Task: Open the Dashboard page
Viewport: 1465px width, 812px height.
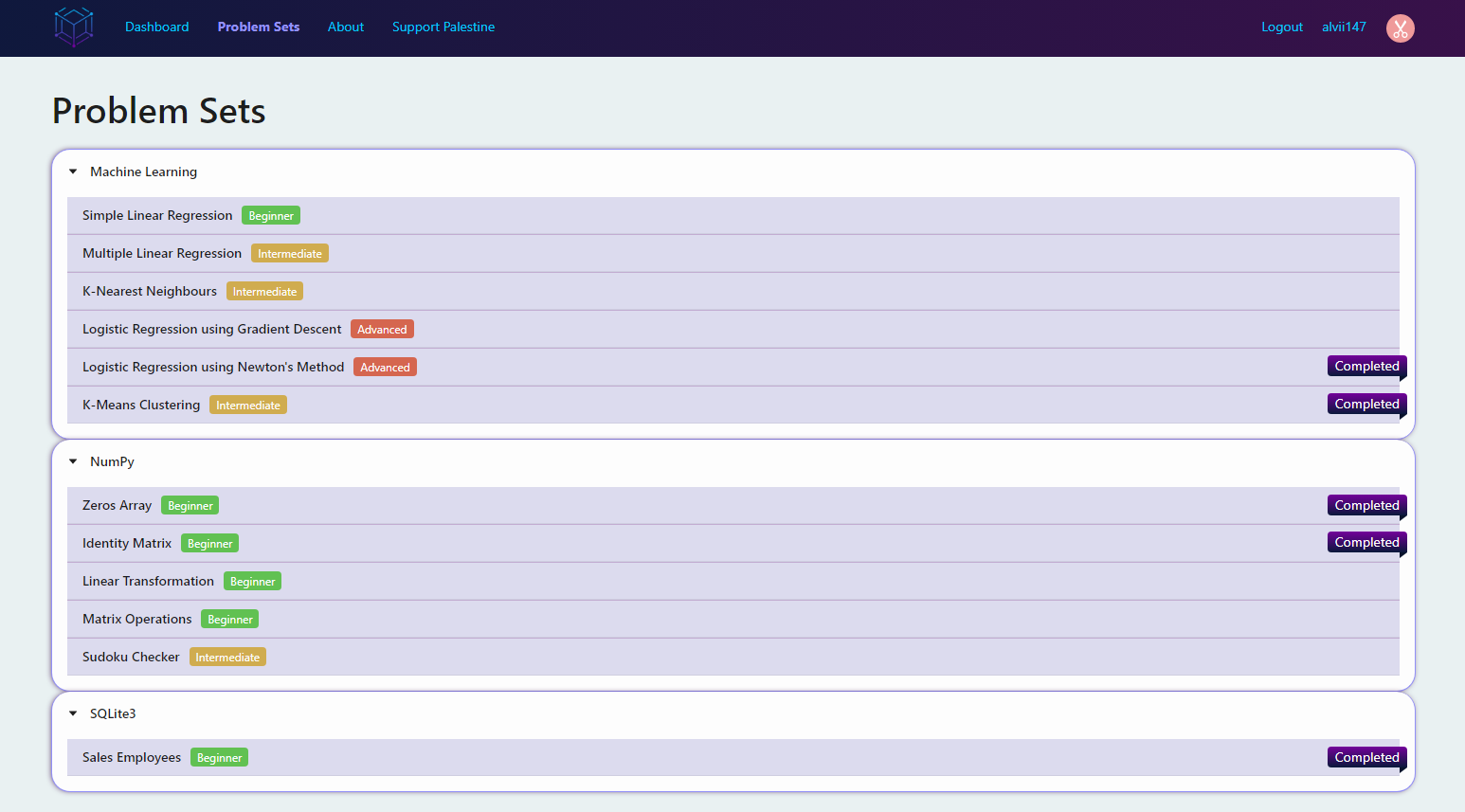Action: pyautogui.click(x=156, y=27)
